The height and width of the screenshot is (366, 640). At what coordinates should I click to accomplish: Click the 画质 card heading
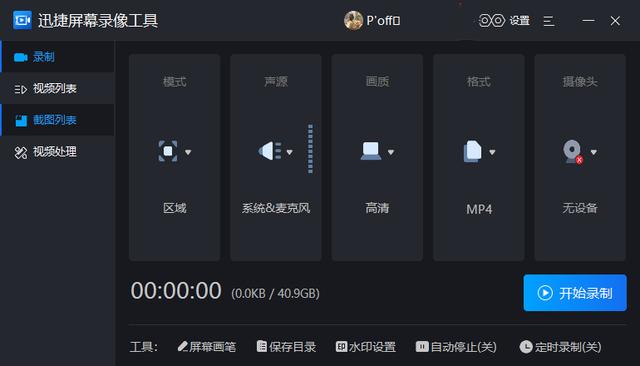377,82
